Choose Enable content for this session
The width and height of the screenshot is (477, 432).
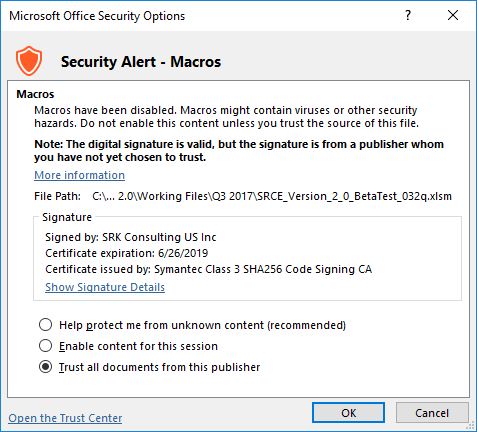click(x=45, y=346)
